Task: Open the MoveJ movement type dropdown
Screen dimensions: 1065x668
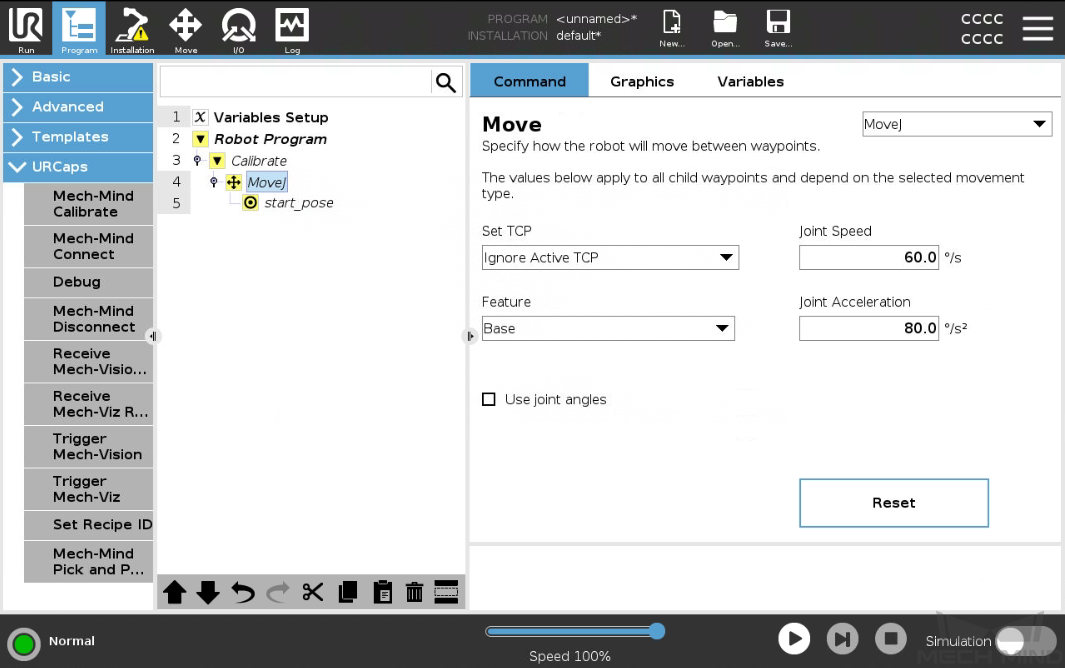Action: click(957, 124)
